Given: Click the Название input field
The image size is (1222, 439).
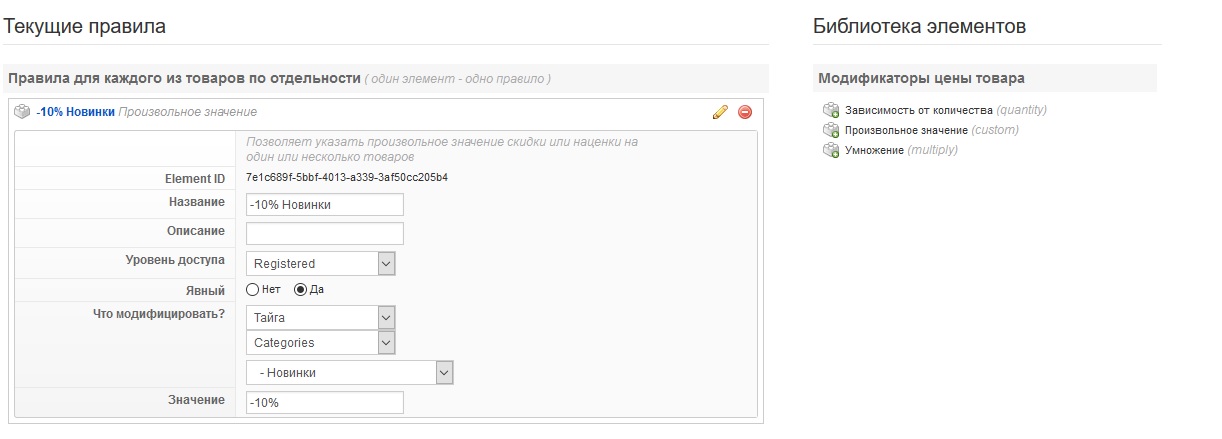Looking at the screenshot, I should point(324,204).
